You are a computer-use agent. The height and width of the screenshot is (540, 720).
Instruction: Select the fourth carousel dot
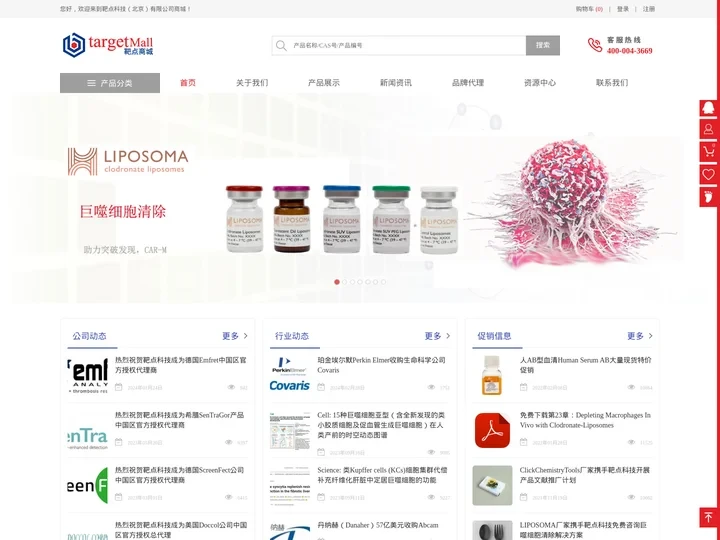[360, 282]
